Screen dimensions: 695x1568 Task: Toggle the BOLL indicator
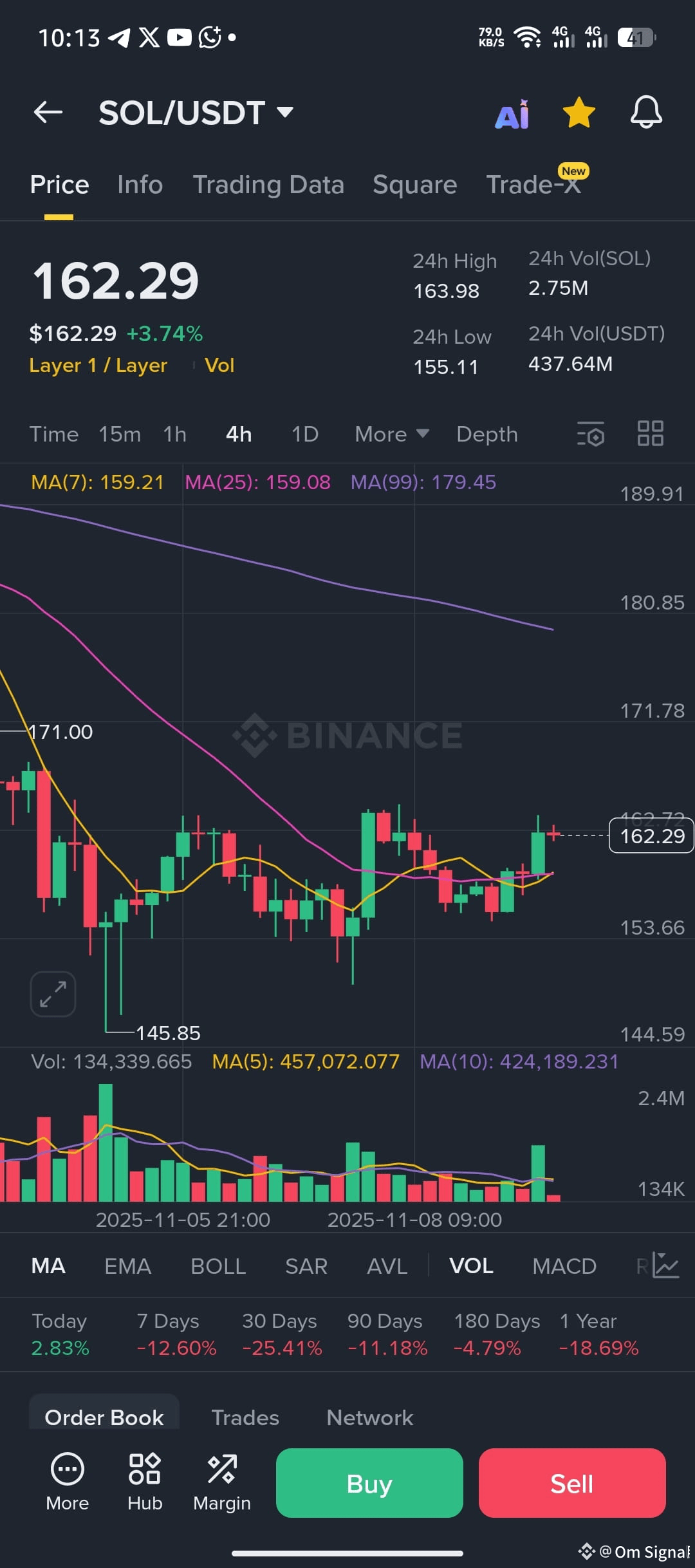coord(218,1266)
